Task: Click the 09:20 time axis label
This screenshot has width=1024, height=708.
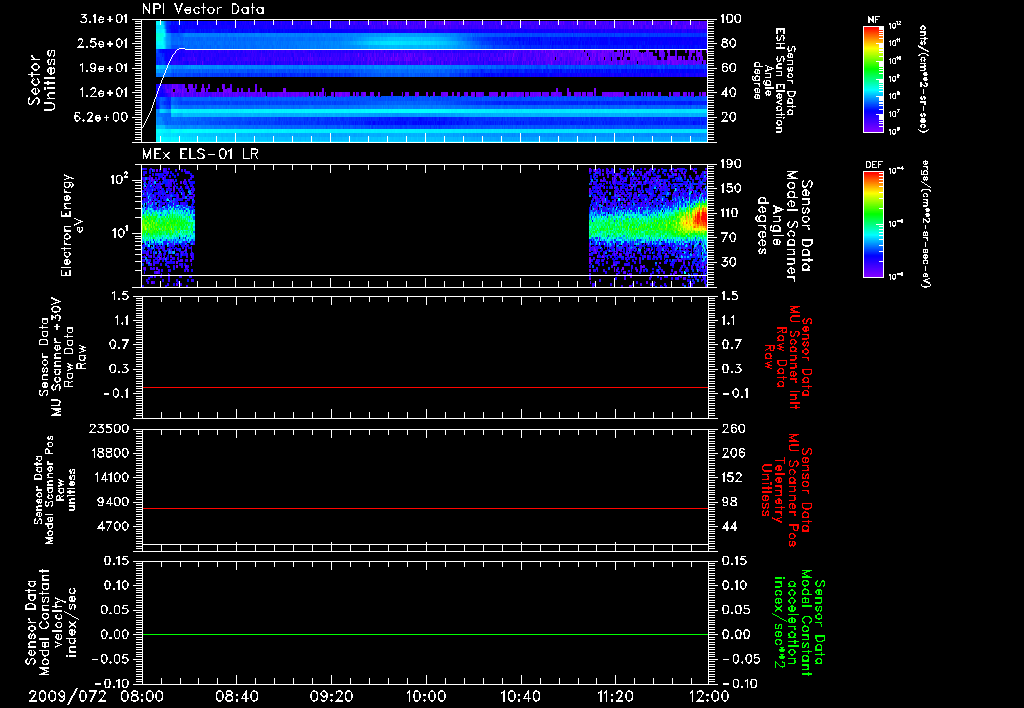Action: pyautogui.click(x=331, y=694)
